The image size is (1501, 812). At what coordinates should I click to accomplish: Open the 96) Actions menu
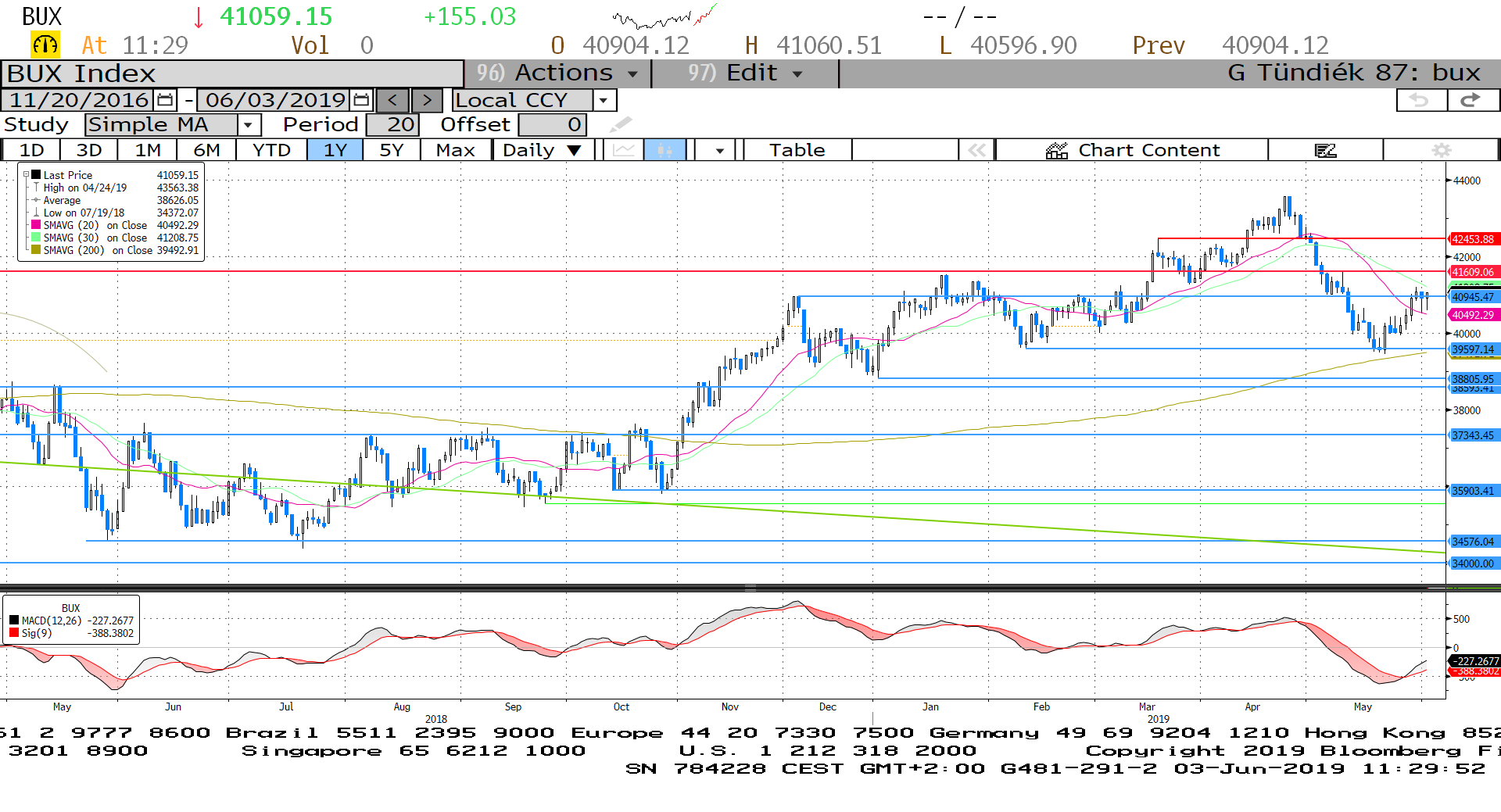point(557,73)
